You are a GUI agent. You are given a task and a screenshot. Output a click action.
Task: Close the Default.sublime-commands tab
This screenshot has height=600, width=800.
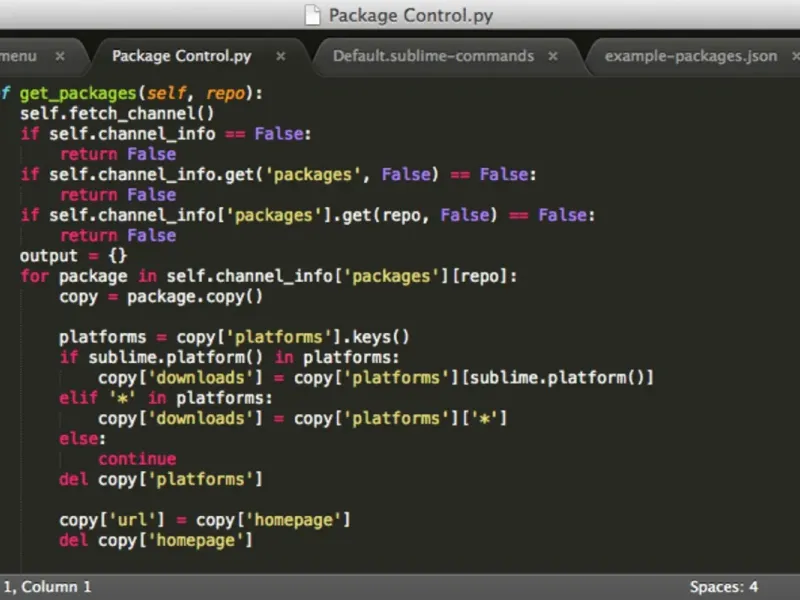coord(553,56)
